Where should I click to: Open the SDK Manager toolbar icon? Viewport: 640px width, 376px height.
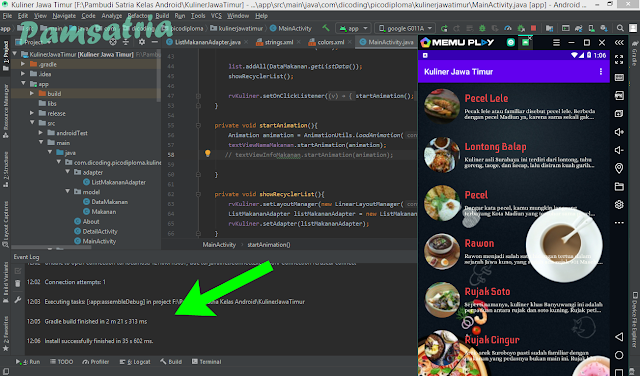pyautogui.click(x=604, y=28)
